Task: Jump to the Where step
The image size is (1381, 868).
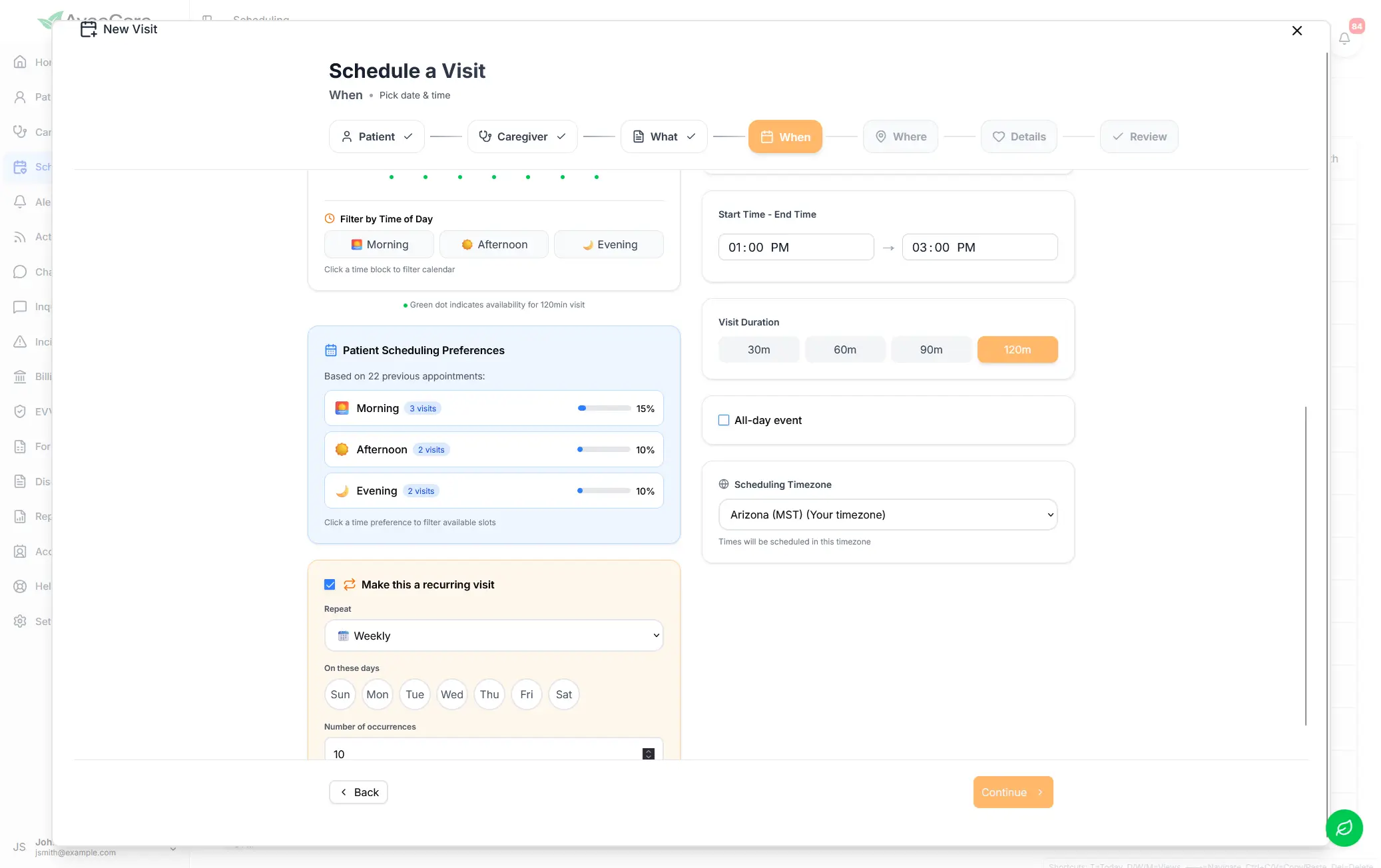Action: point(900,136)
